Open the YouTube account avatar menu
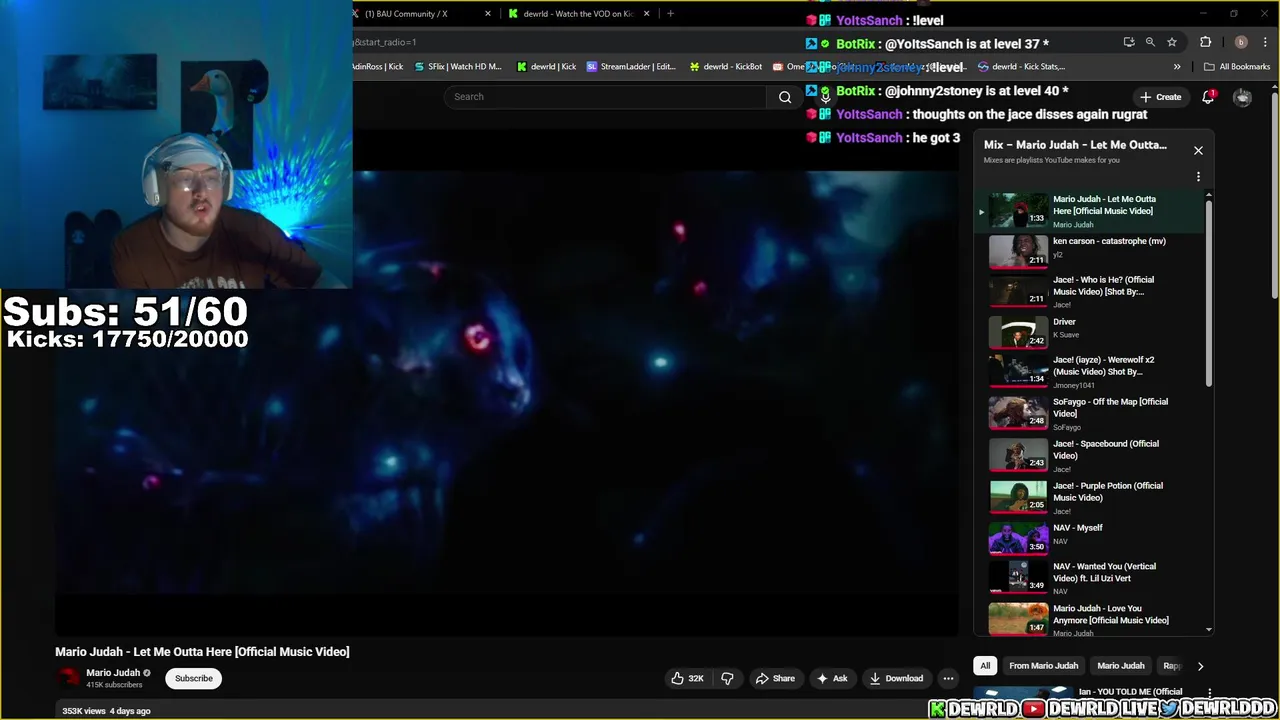This screenshot has width=1280, height=720. tap(1242, 97)
